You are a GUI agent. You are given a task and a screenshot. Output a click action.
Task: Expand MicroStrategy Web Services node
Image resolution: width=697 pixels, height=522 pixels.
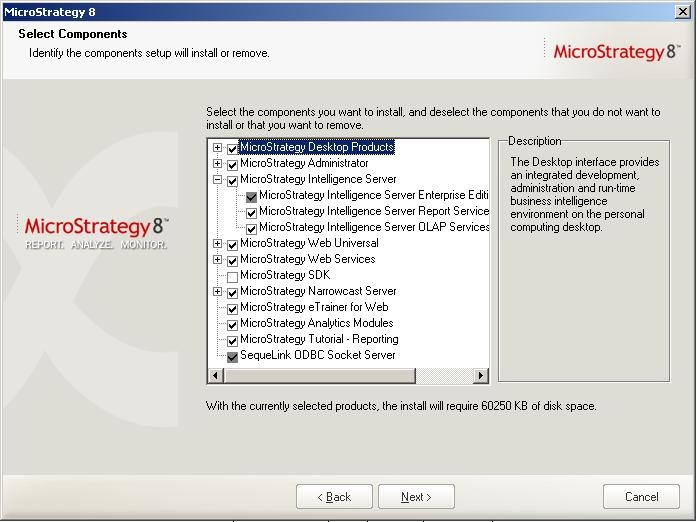(x=217, y=260)
